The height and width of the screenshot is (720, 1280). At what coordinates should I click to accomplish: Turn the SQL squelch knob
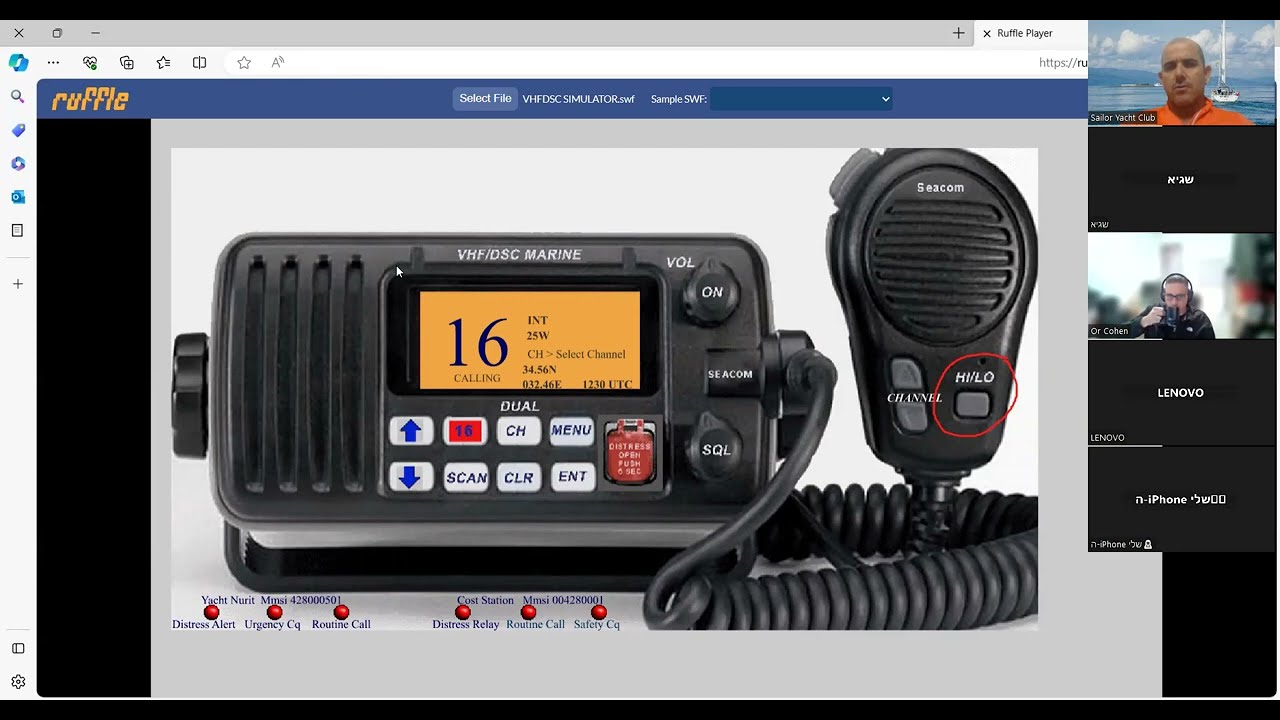716,450
